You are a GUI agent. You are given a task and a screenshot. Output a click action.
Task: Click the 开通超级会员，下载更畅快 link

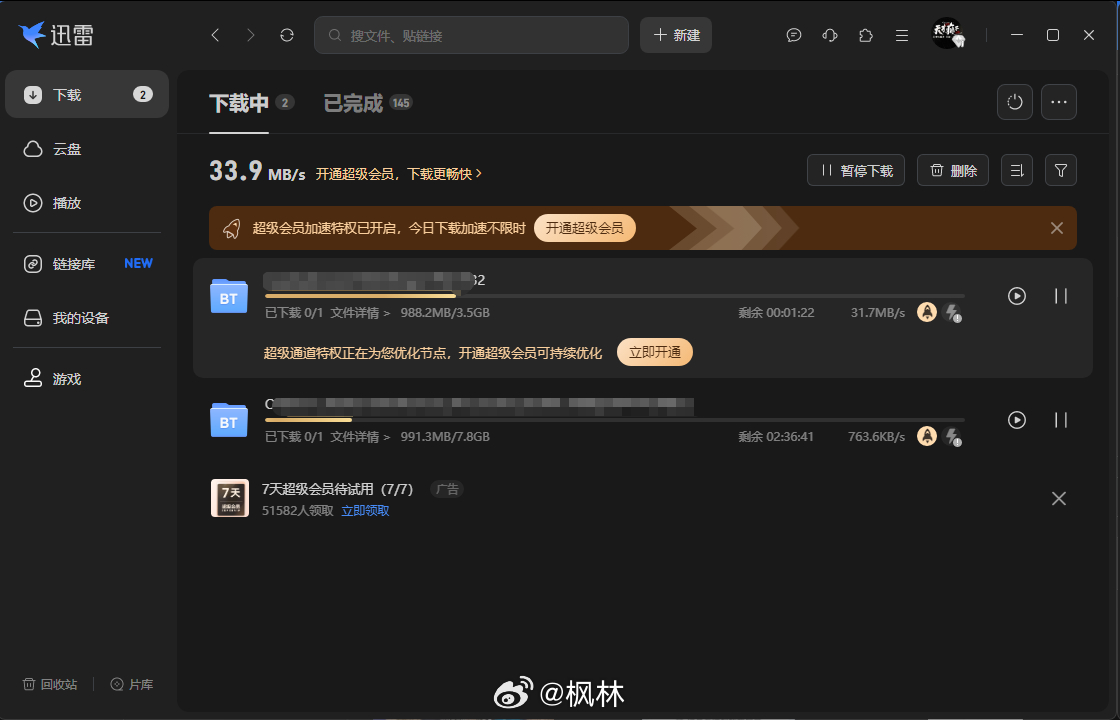coord(399,174)
